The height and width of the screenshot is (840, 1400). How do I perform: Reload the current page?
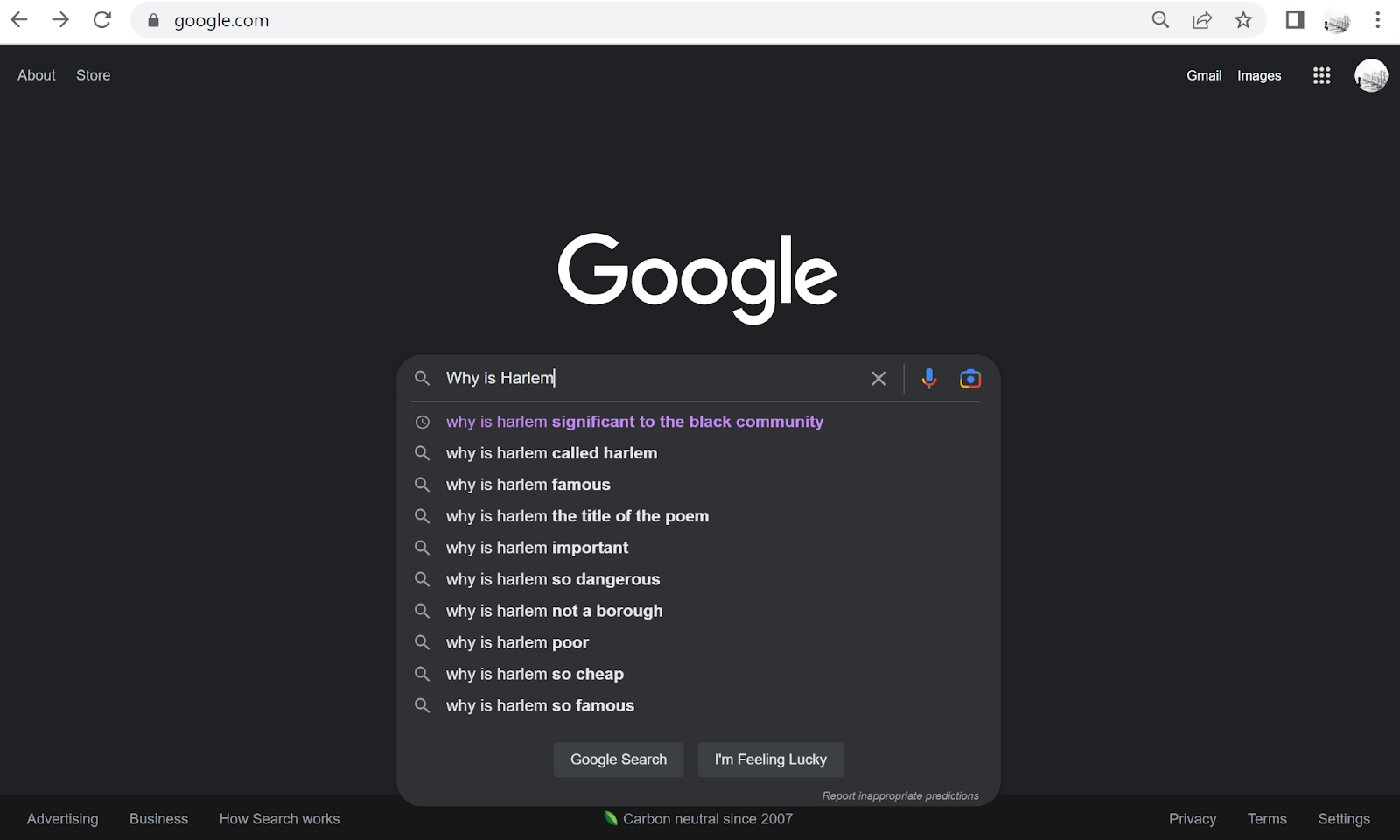[102, 19]
